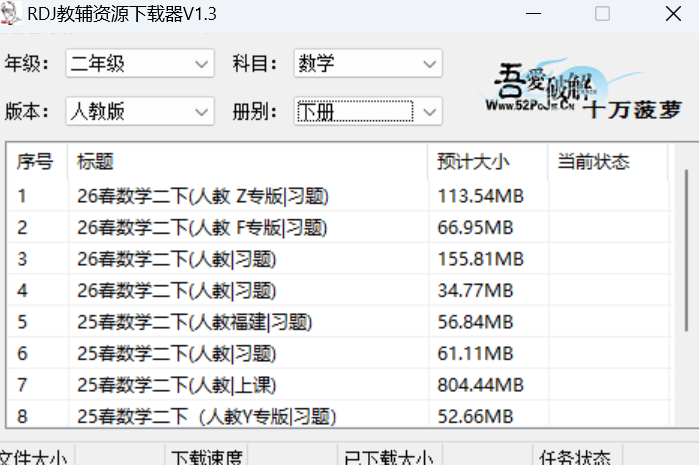Screen dimensions: 699x465
Task: Select row 25春数学二下(人教|习题)
Action: [x=339, y=354]
